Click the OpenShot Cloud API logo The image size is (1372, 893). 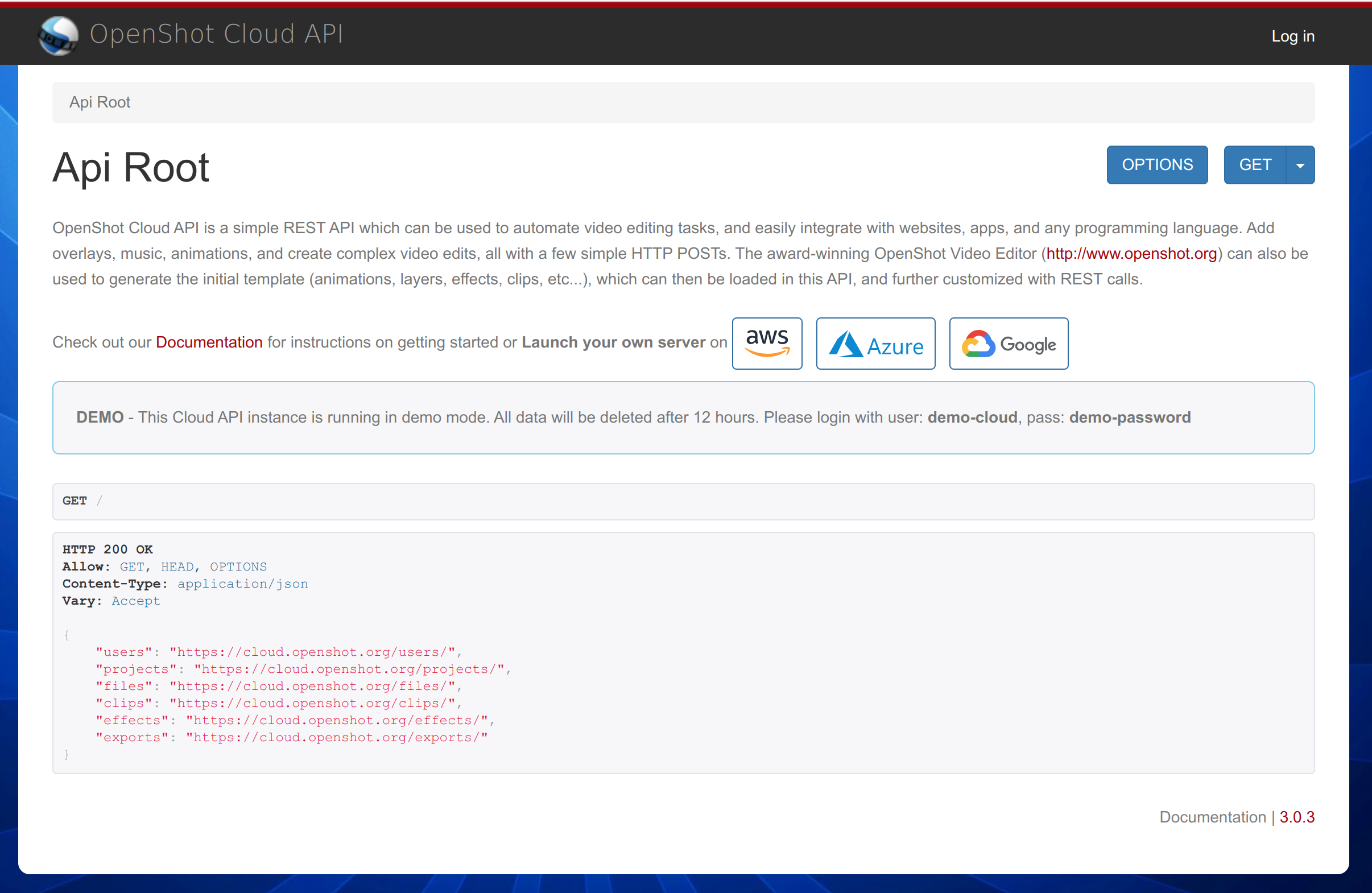(190, 35)
